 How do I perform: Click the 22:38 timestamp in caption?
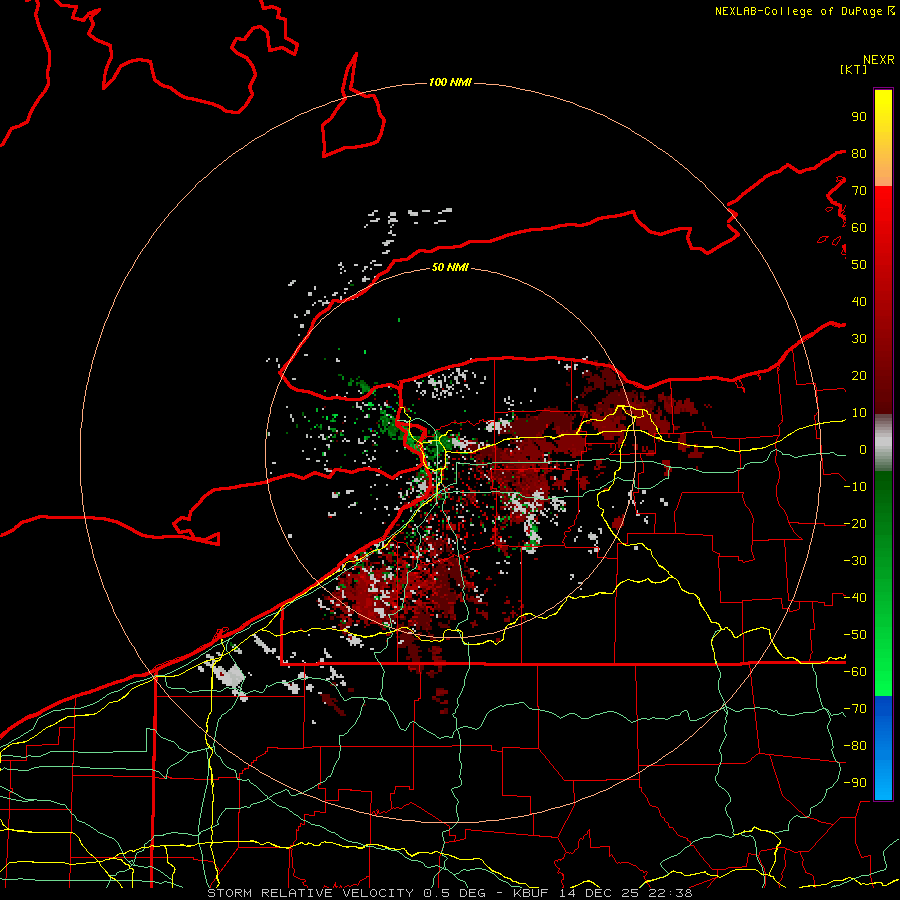(670, 893)
